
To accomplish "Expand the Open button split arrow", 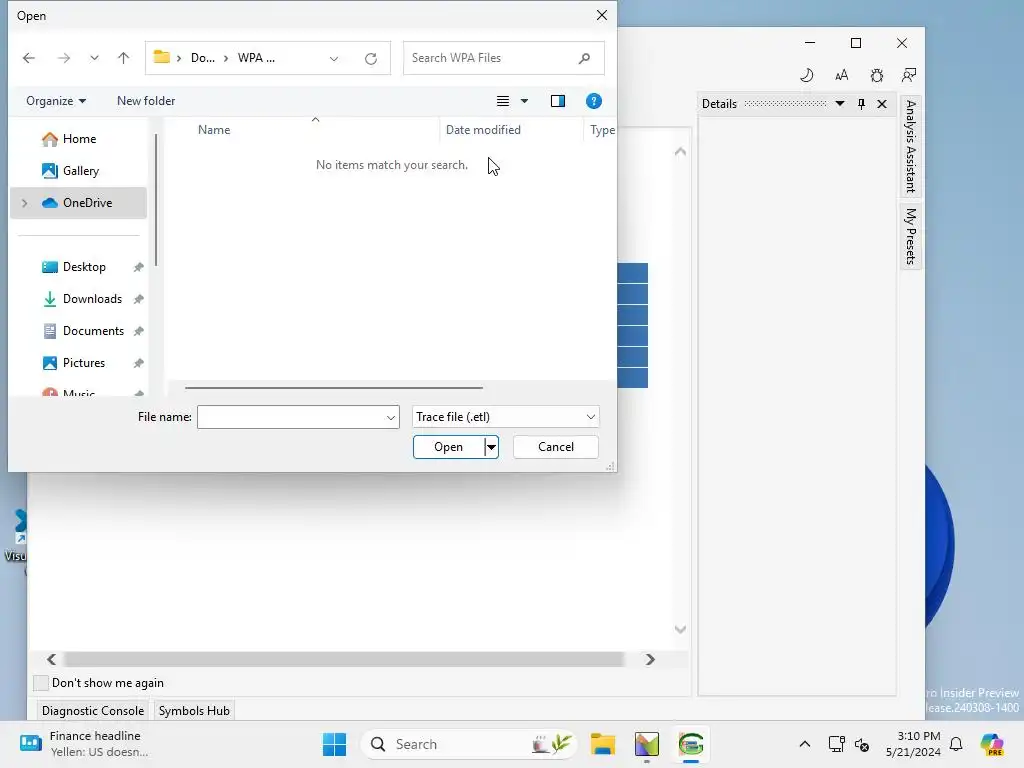I will click(x=491, y=447).
